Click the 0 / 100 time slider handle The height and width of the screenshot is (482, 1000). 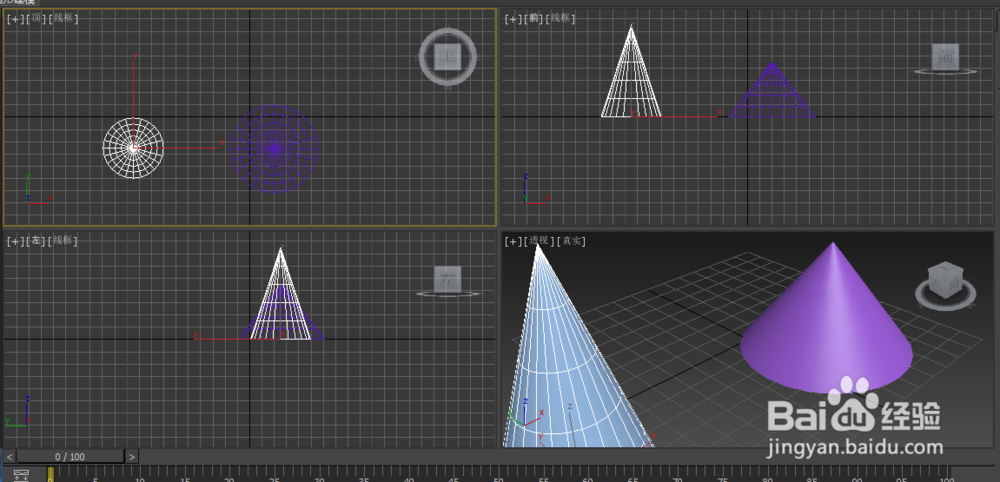coord(70,456)
